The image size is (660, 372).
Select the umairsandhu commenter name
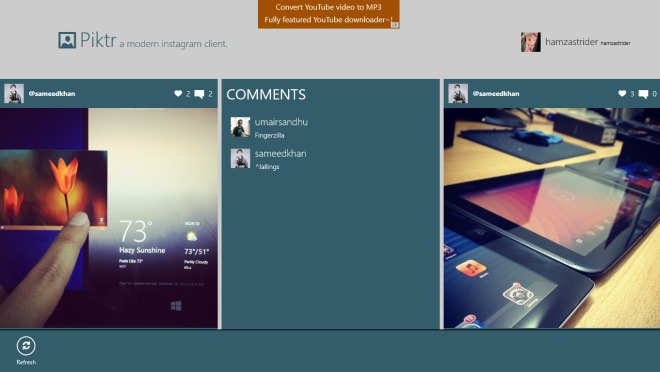tap(281, 122)
